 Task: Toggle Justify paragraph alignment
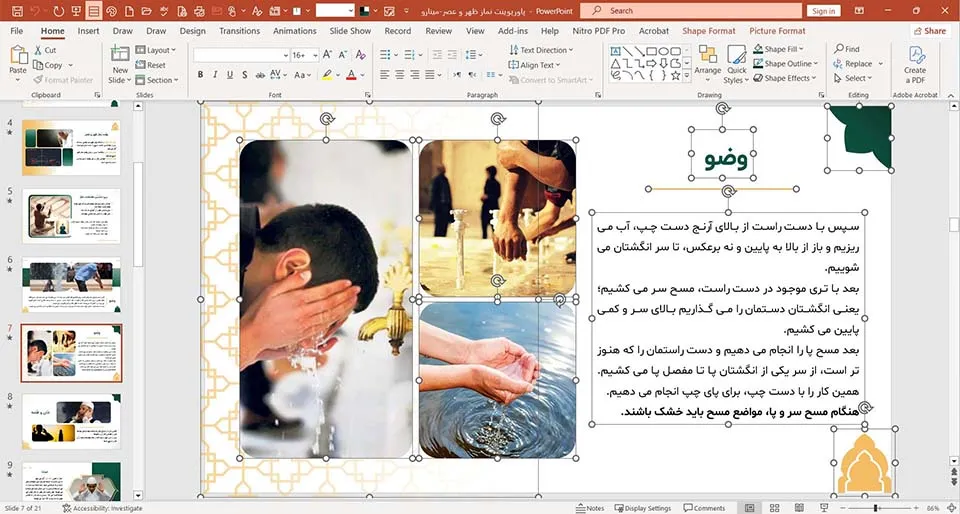430,75
